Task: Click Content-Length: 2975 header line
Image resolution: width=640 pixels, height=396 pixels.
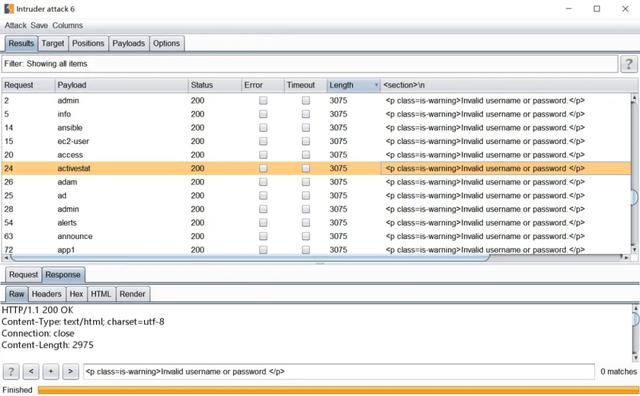Action: coord(47,345)
